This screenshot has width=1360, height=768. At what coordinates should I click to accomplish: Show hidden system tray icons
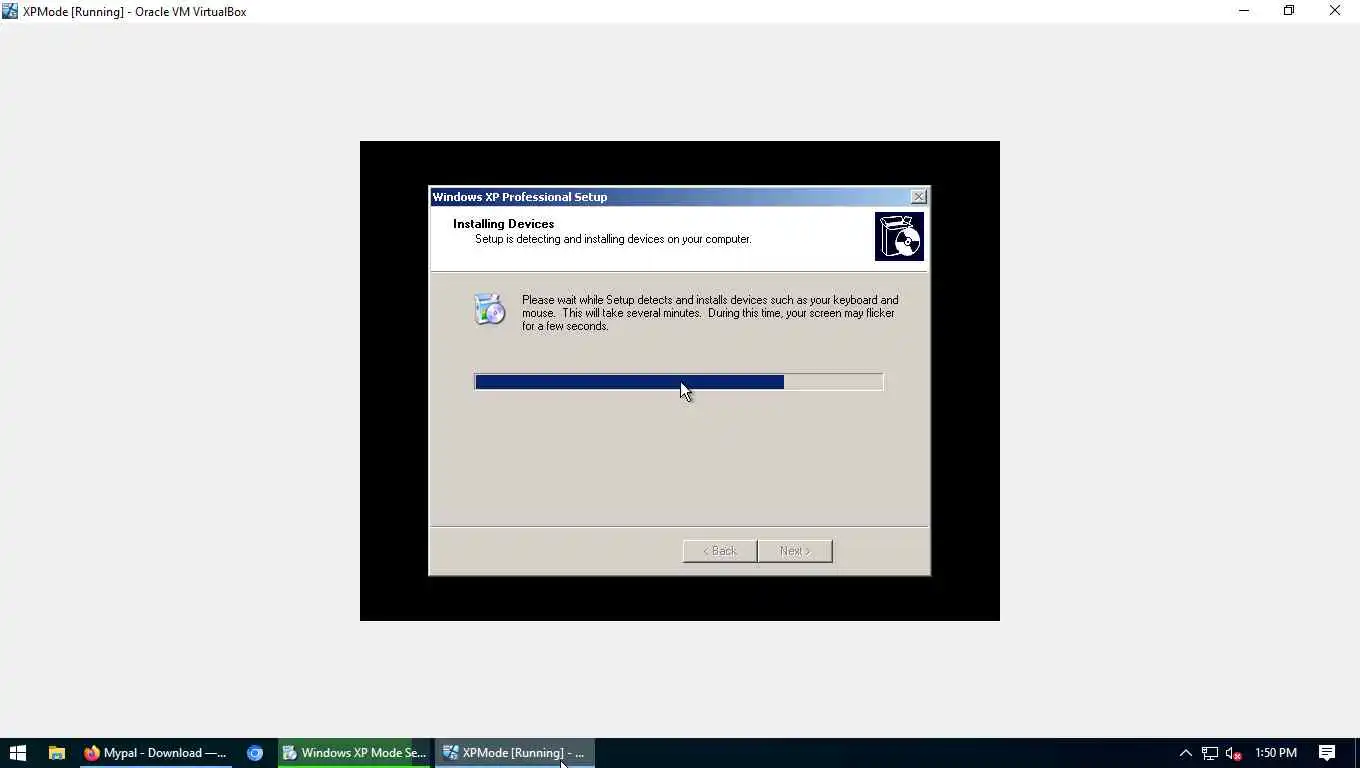[x=1186, y=753]
